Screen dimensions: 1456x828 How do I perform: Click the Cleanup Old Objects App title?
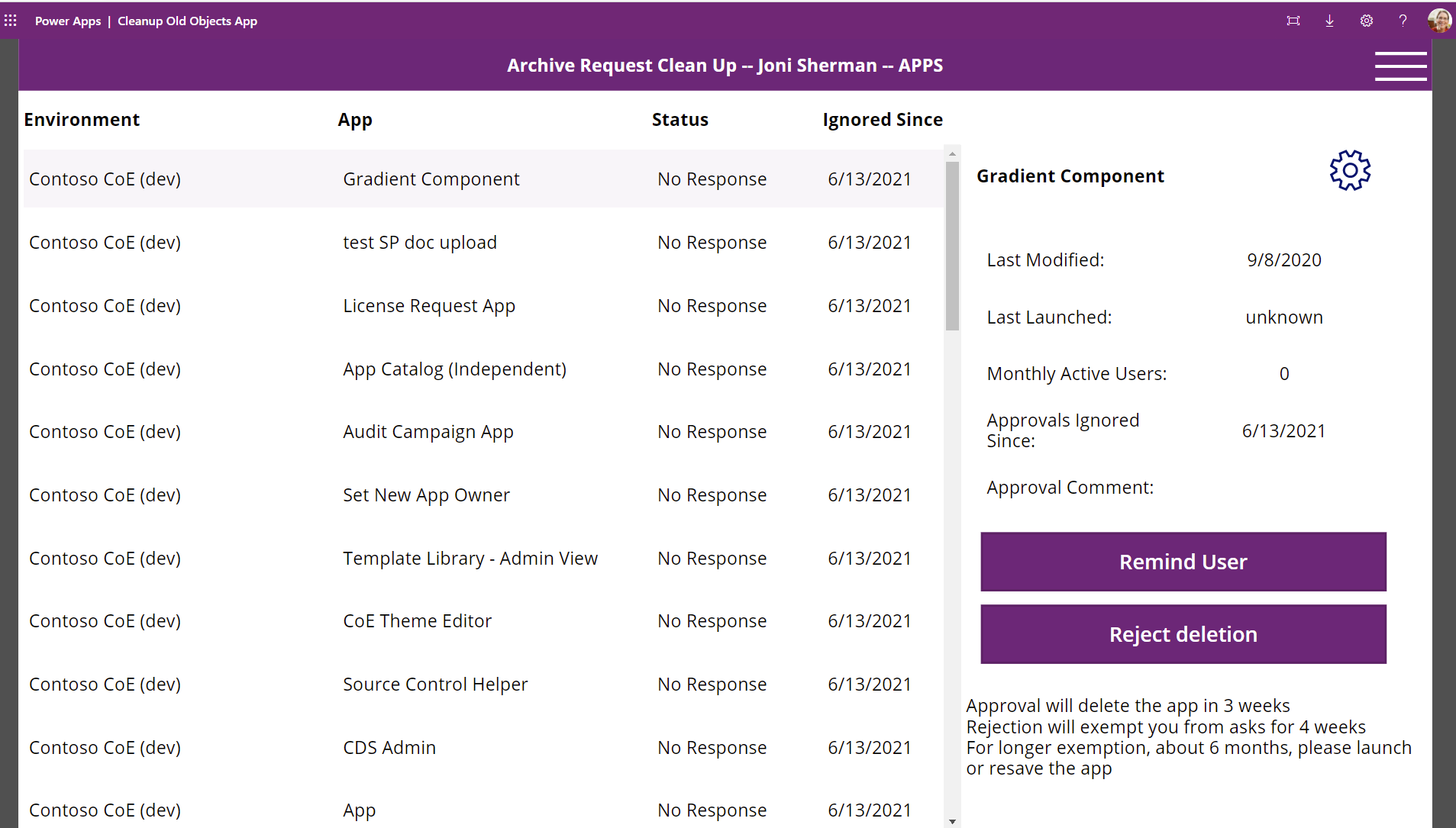[187, 21]
